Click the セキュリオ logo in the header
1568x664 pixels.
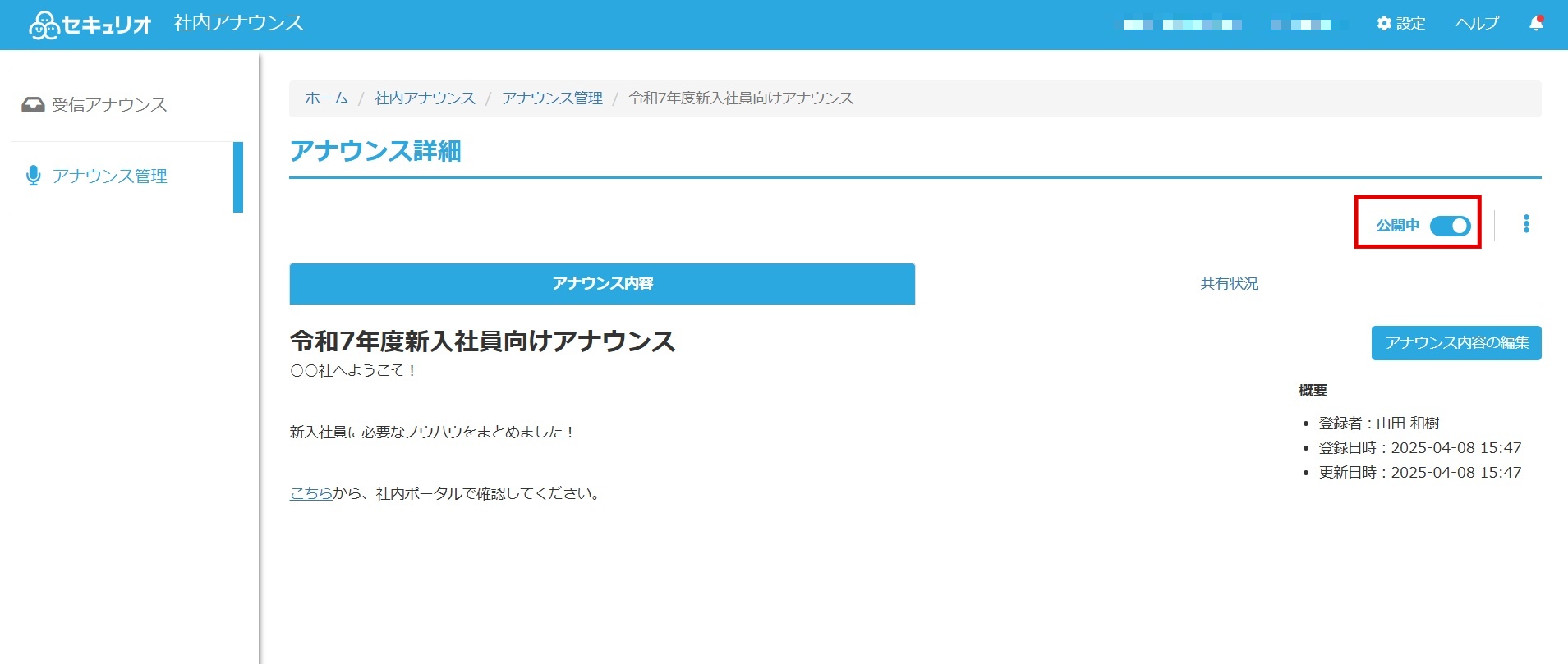tap(90, 25)
